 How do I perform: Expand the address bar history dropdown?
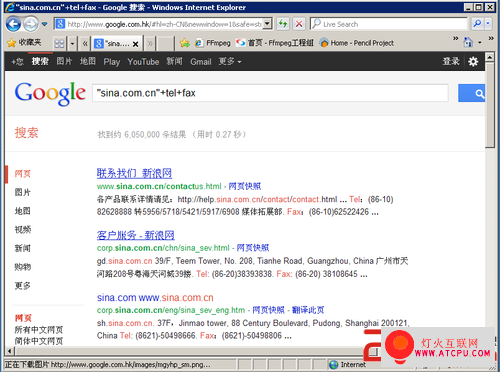click(x=267, y=24)
